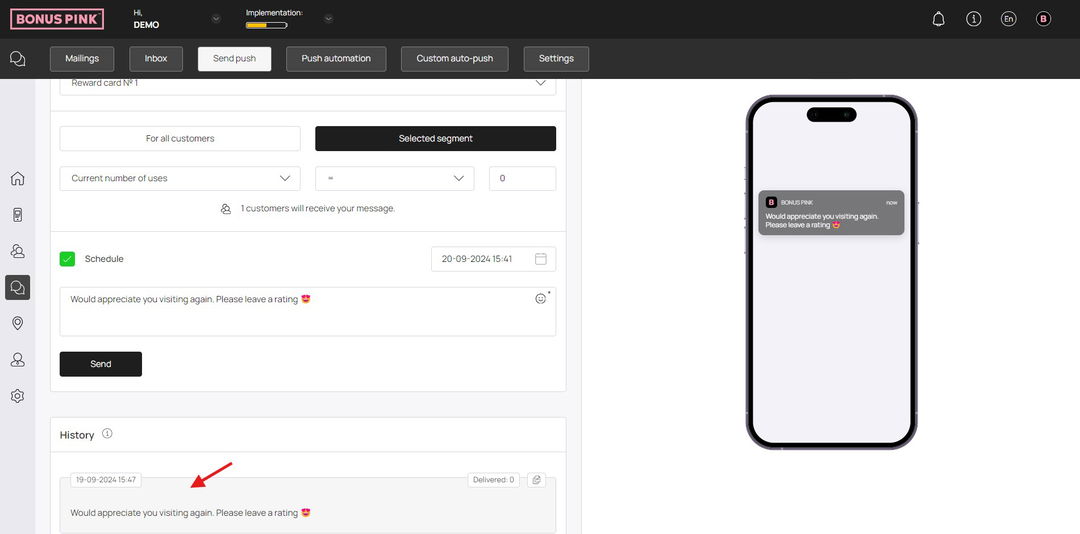
Task: Open the Settings tab
Action: coord(556,59)
